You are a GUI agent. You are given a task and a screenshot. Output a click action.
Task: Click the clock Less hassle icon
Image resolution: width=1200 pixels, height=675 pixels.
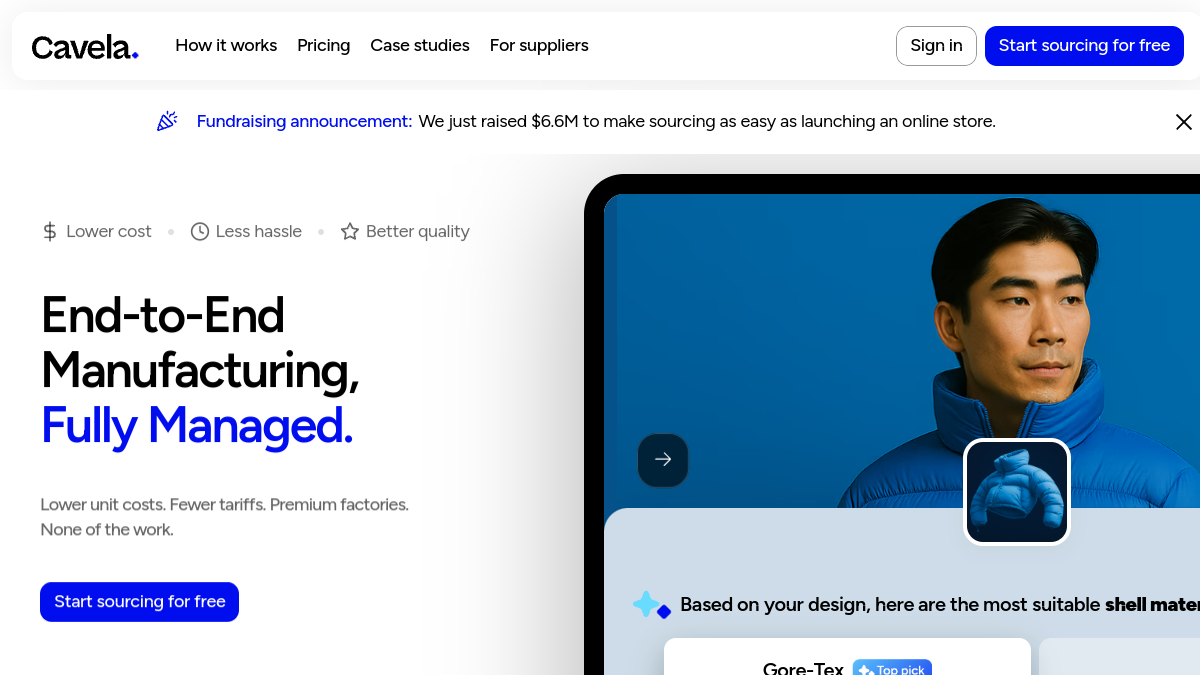[200, 232]
